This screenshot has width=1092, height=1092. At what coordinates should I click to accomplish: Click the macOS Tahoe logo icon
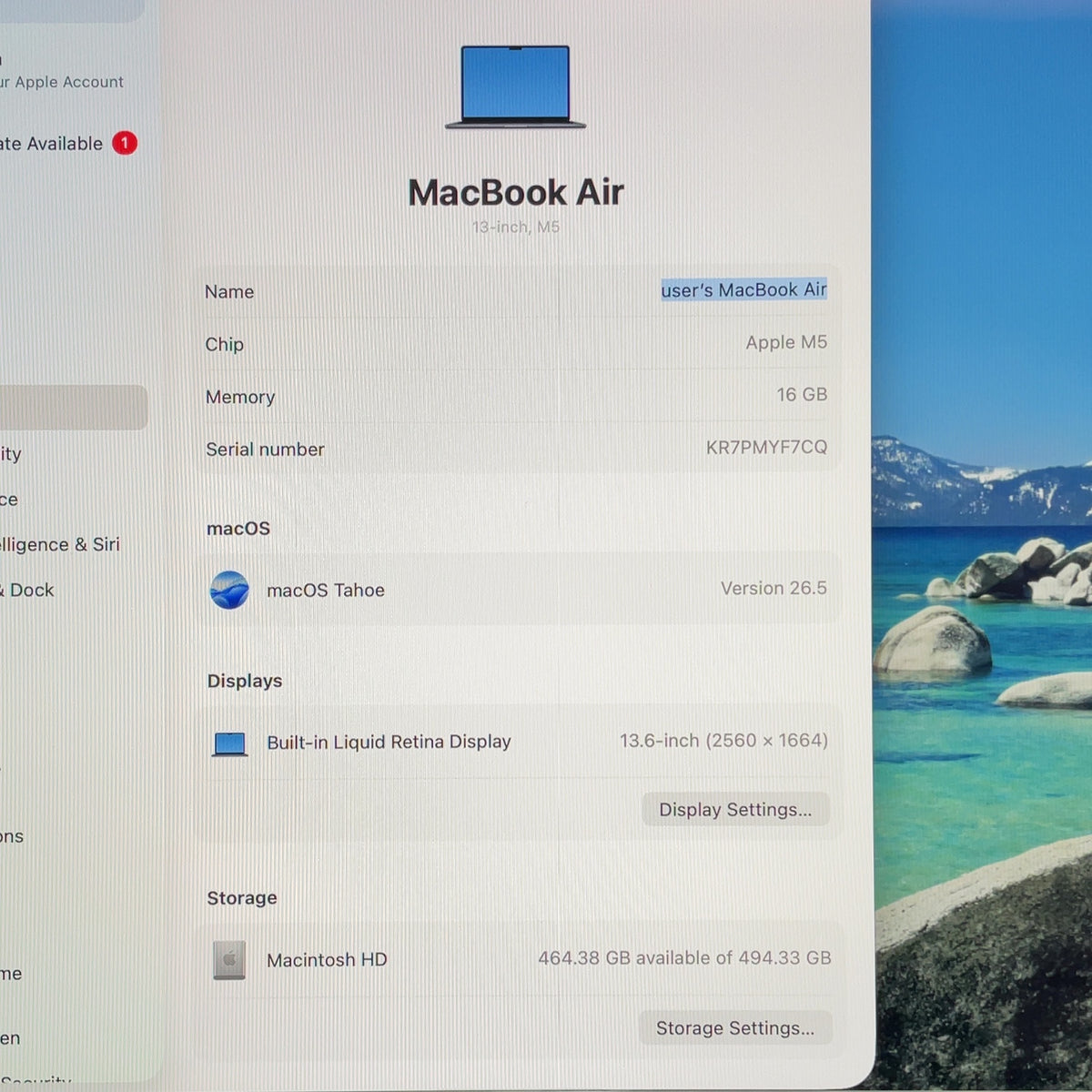point(229,590)
